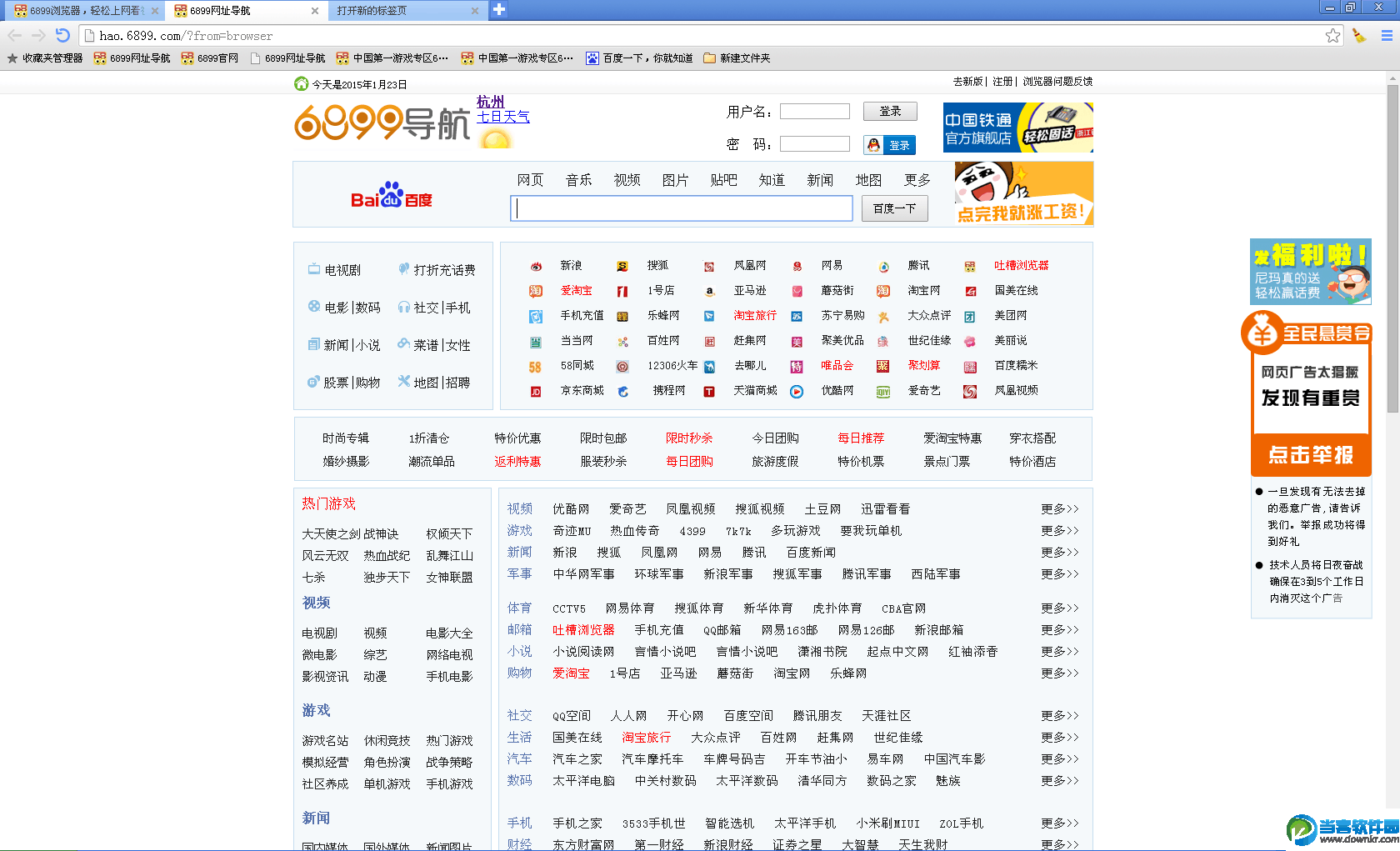The width and height of the screenshot is (1400, 851).
Task: Open the 中国铁通 官方旗舰店 banner
Action: [1018, 128]
